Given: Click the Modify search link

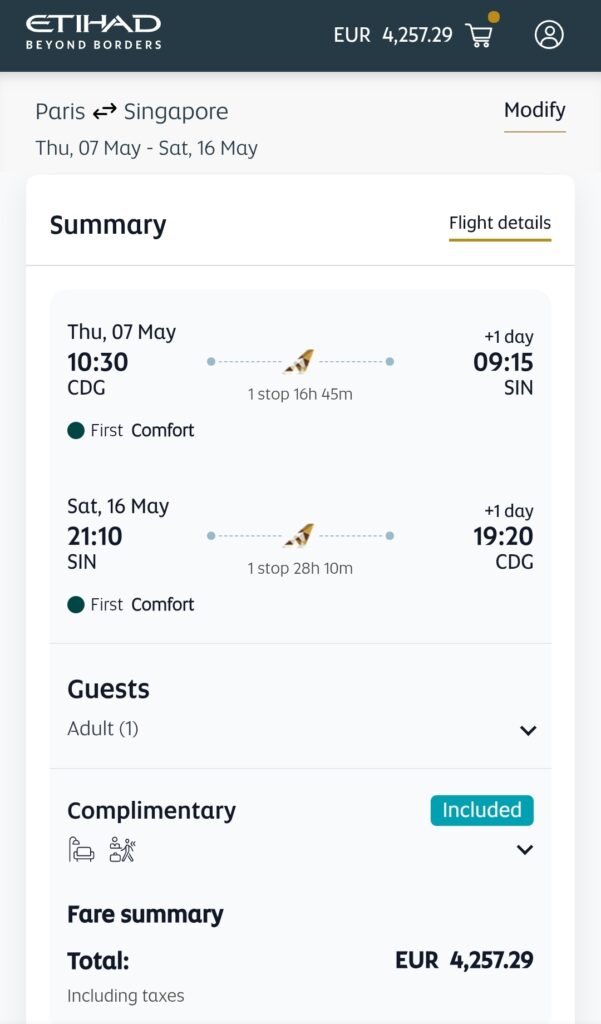Looking at the screenshot, I should pos(534,110).
